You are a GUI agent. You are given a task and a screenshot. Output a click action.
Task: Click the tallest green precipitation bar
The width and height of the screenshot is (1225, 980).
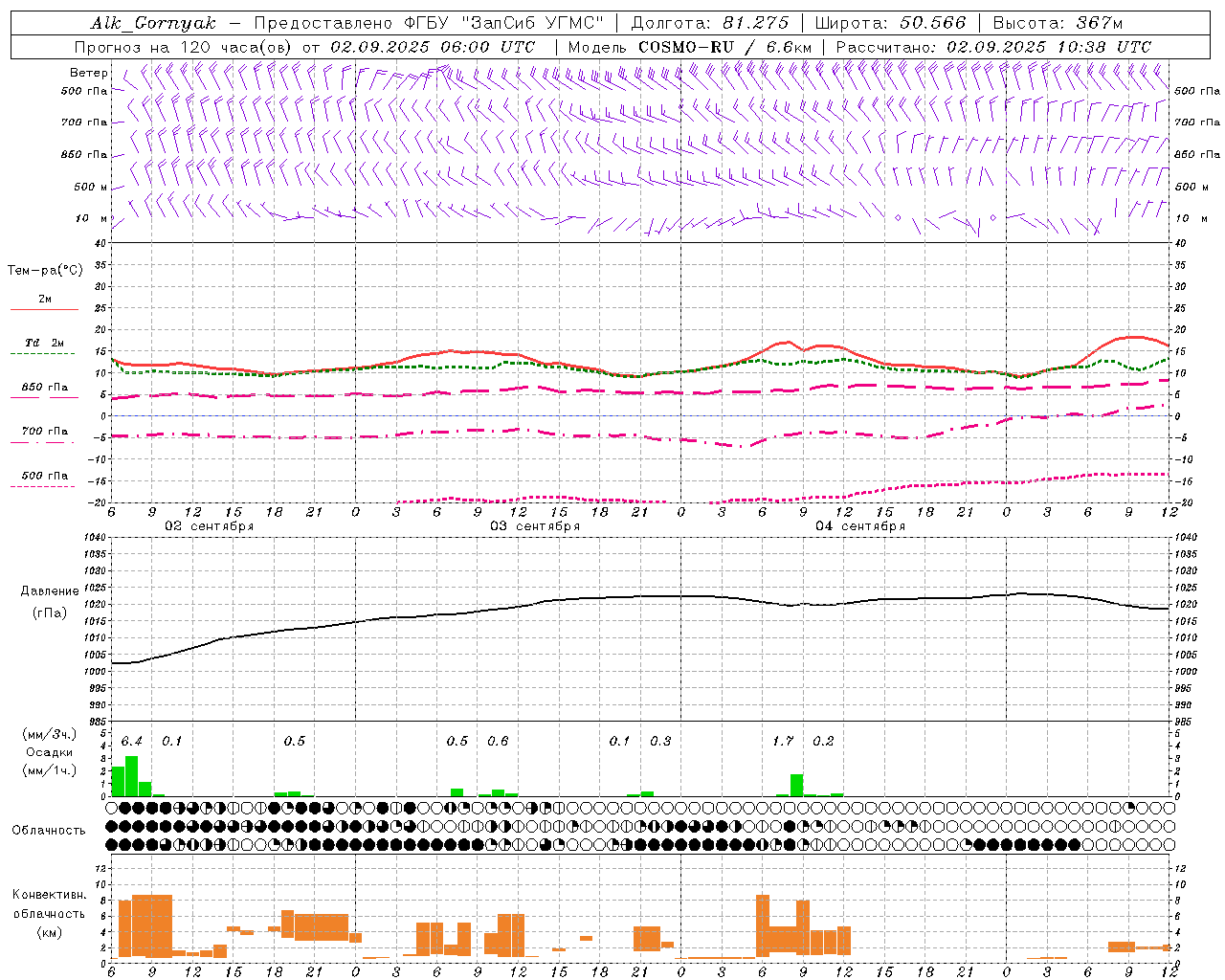[x=132, y=776]
